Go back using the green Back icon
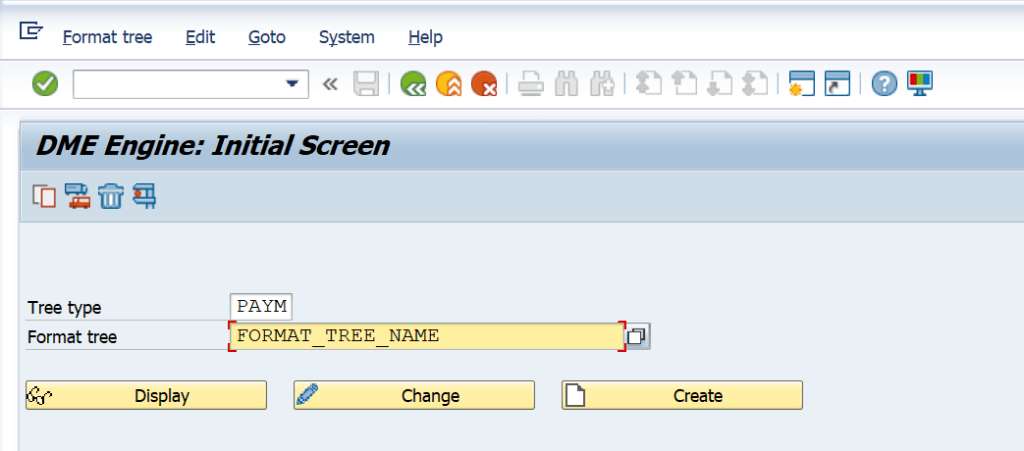 413,84
